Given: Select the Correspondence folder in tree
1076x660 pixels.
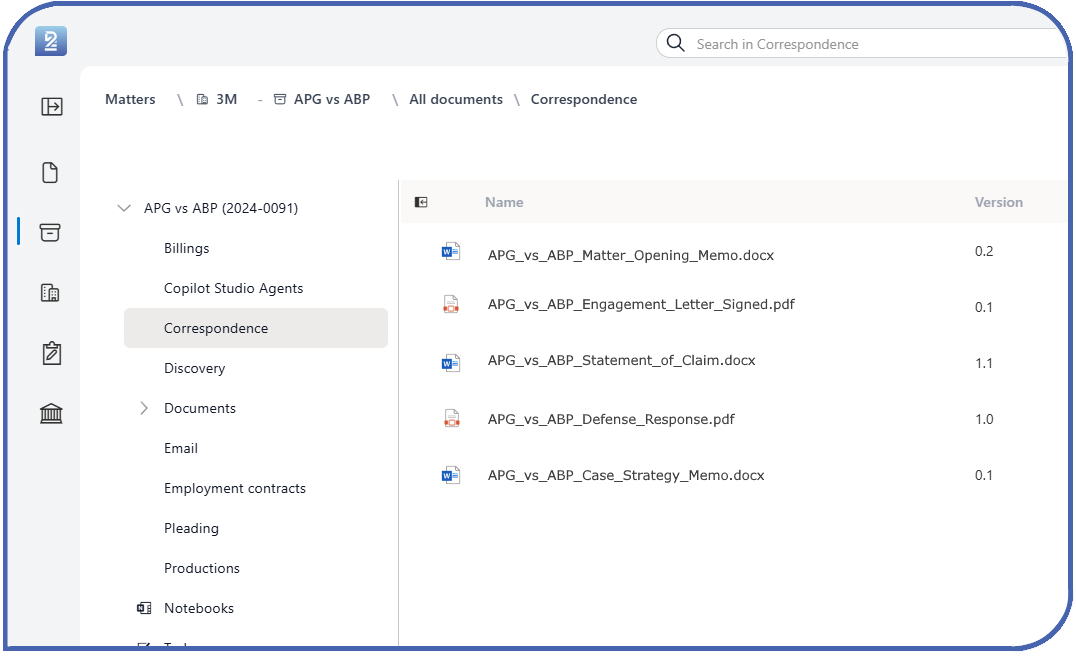Looking at the screenshot, I should point(256,328).
